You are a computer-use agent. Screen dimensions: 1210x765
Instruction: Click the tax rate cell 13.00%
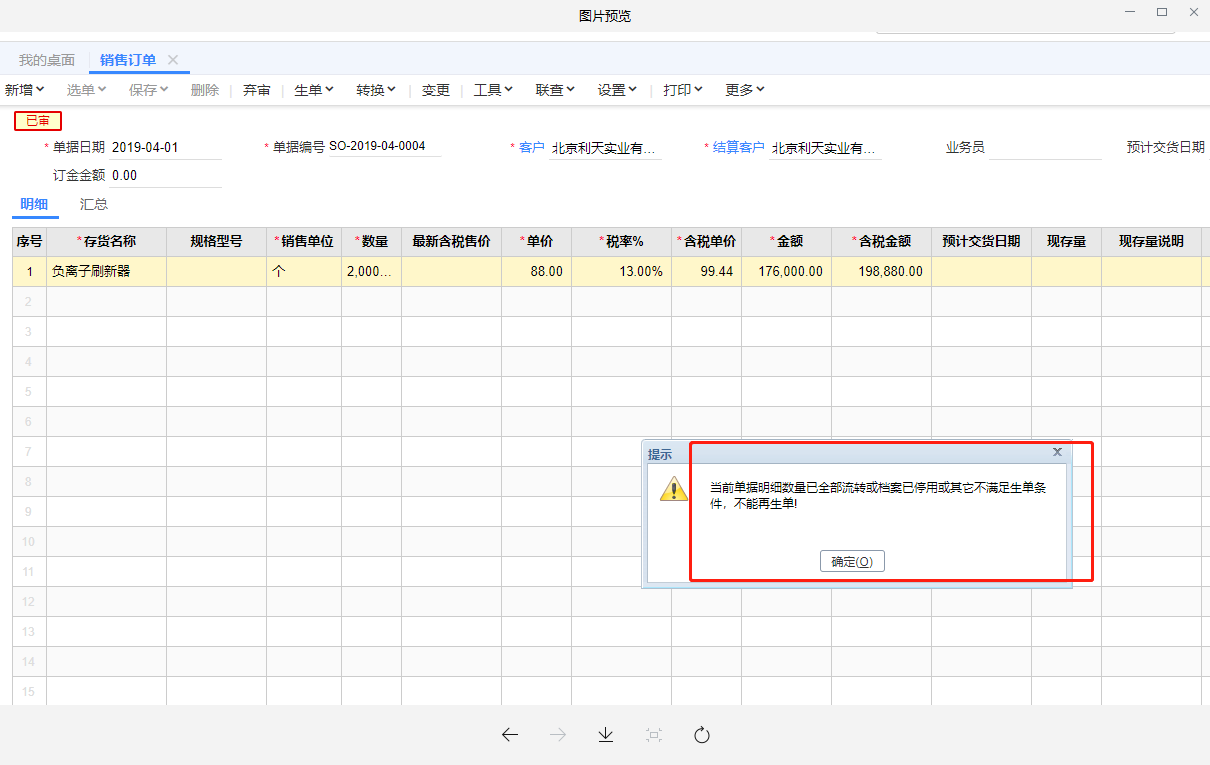pyautogui.click(x=621, y=271)
